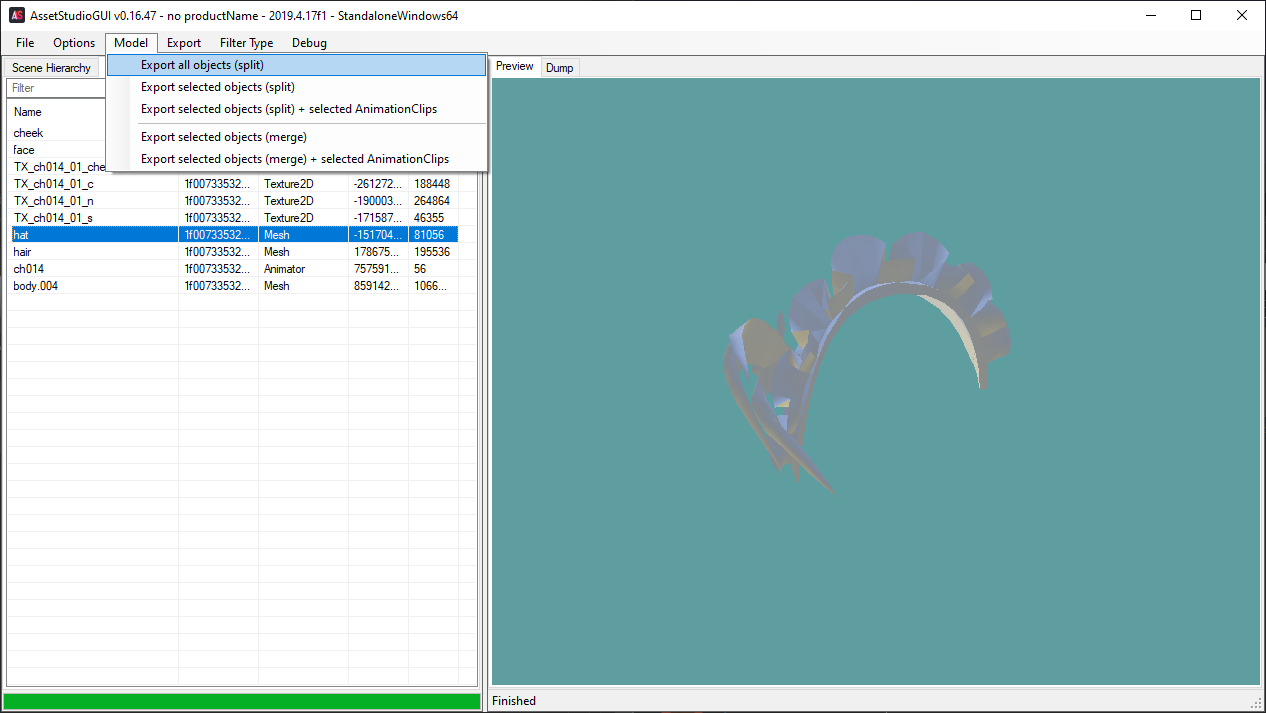Click the AssetStudio app icon in title bar
Screen dimensions: 1266x713
pos(17,15)
